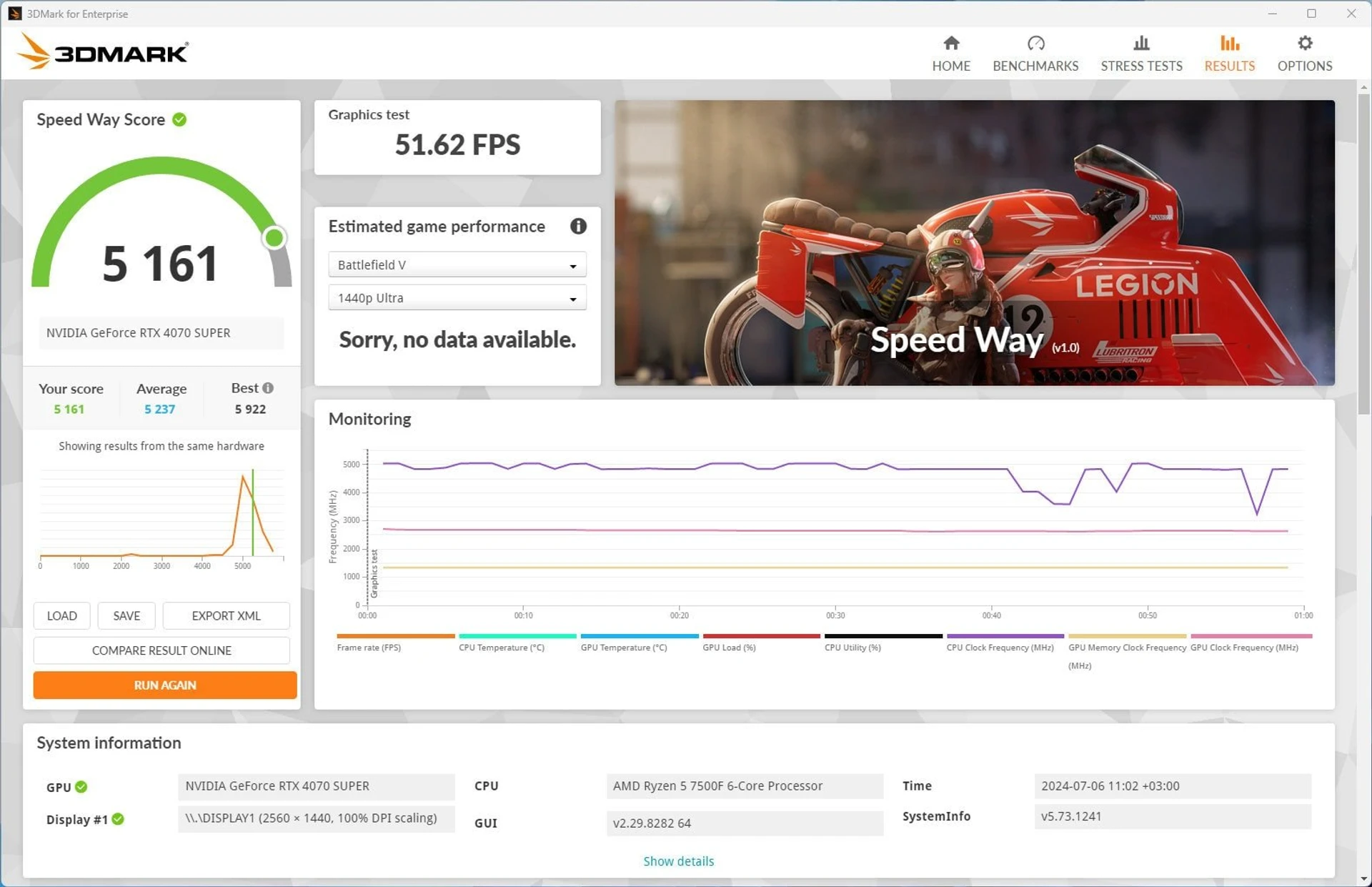Screen dimensions: 1372x887
Task: Toggle the CPU Clock Frequency legend
Action: [1005, 643]
